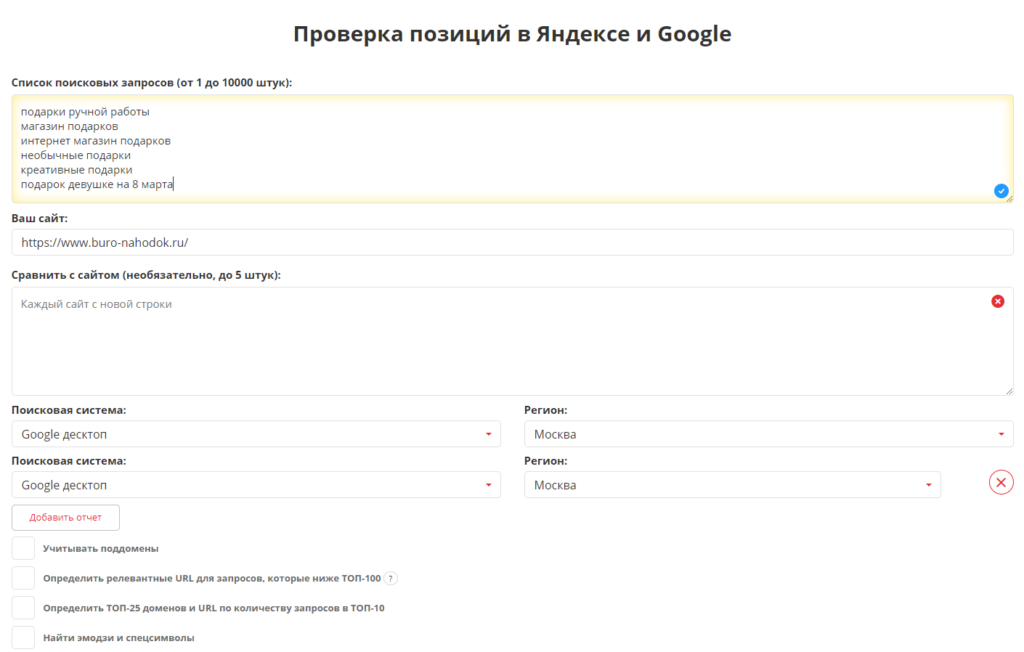Focus the Ваш сайт URL field
Viewport: 1024px width, 652px height.
click(512, 242)
